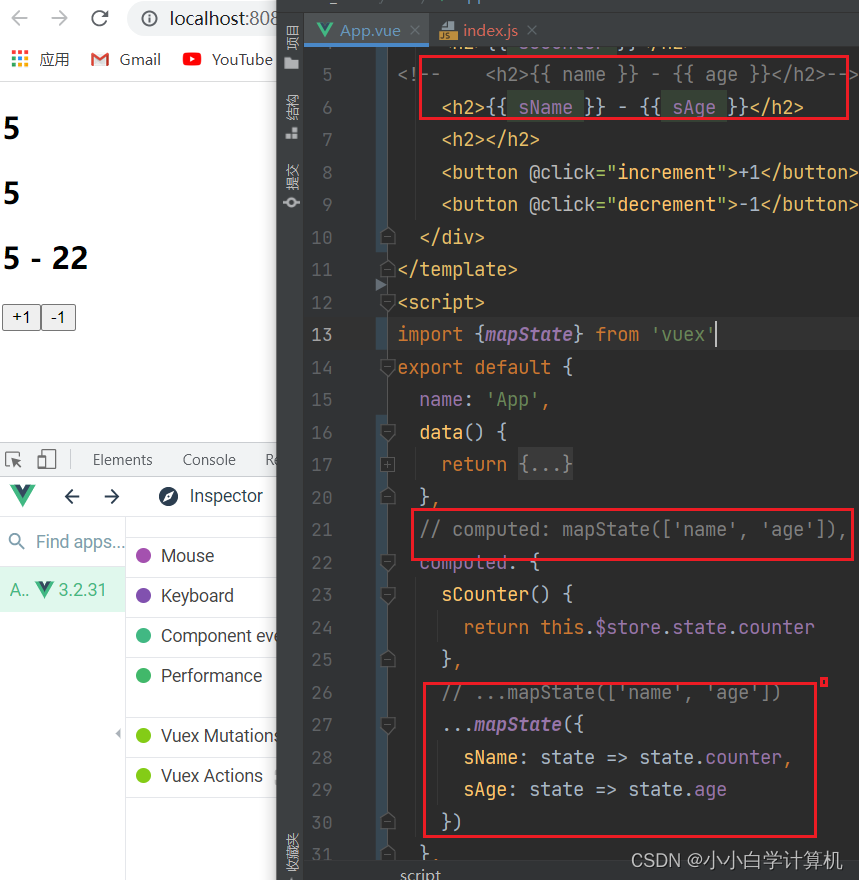
Task: Collapse the mapState fold on line 27
Action: click(x=388, y=725)
